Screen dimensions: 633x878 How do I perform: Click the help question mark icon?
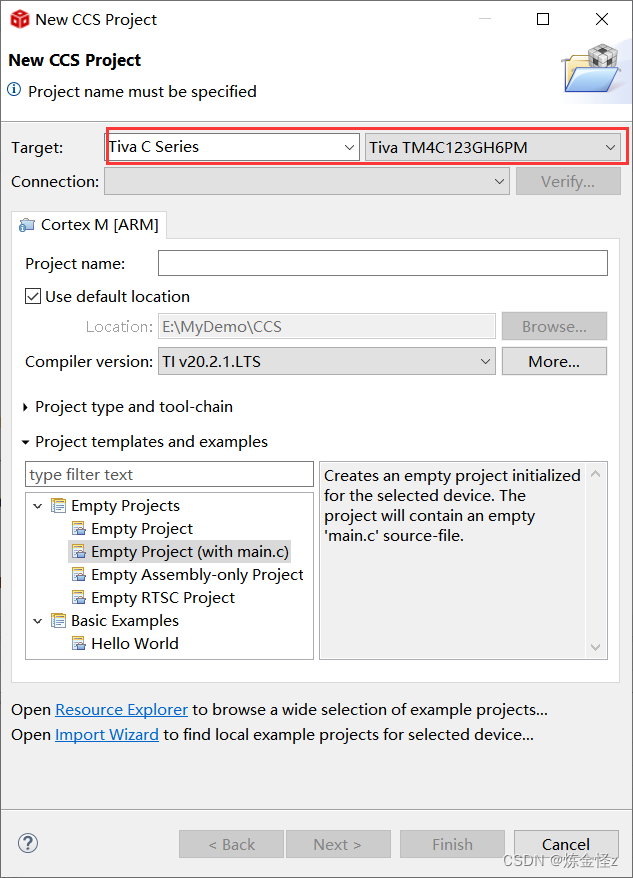tap(27, 843)
